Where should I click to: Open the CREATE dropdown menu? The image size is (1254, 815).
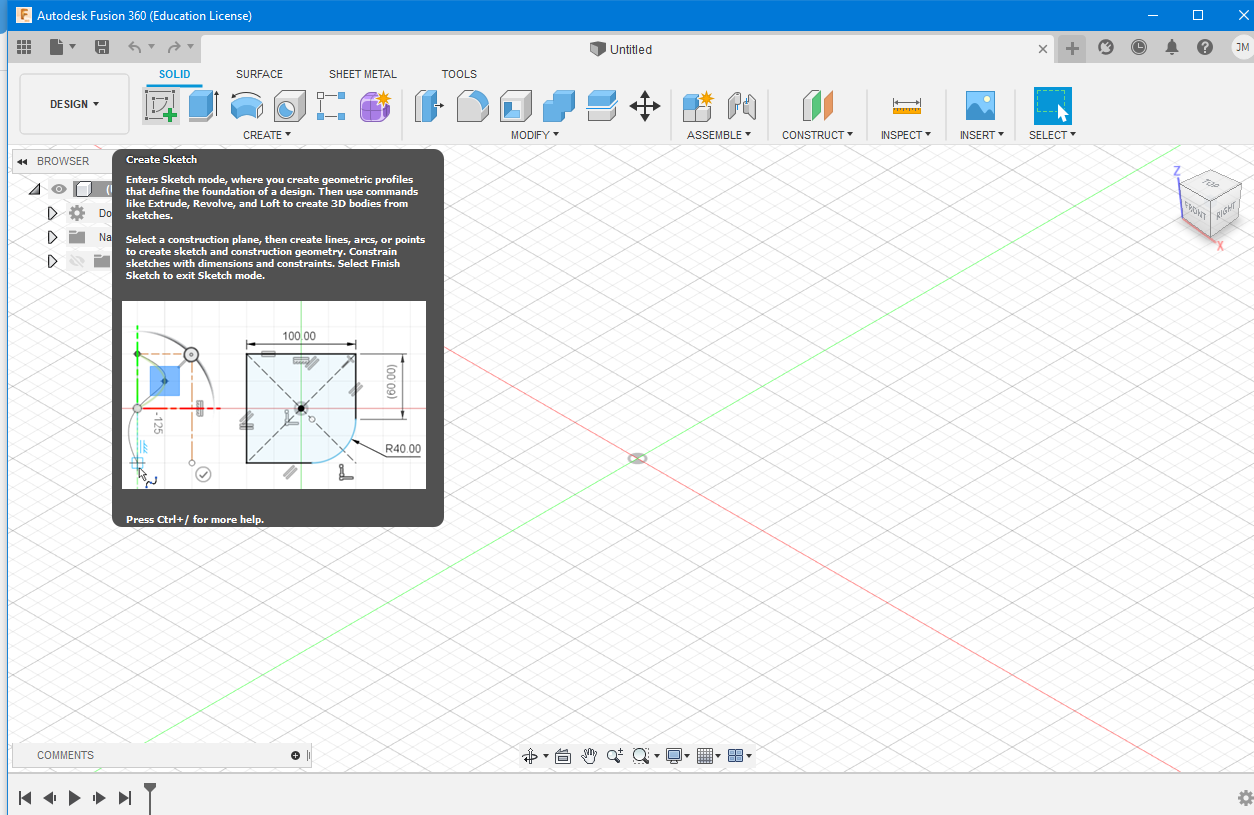pos(267,135)
